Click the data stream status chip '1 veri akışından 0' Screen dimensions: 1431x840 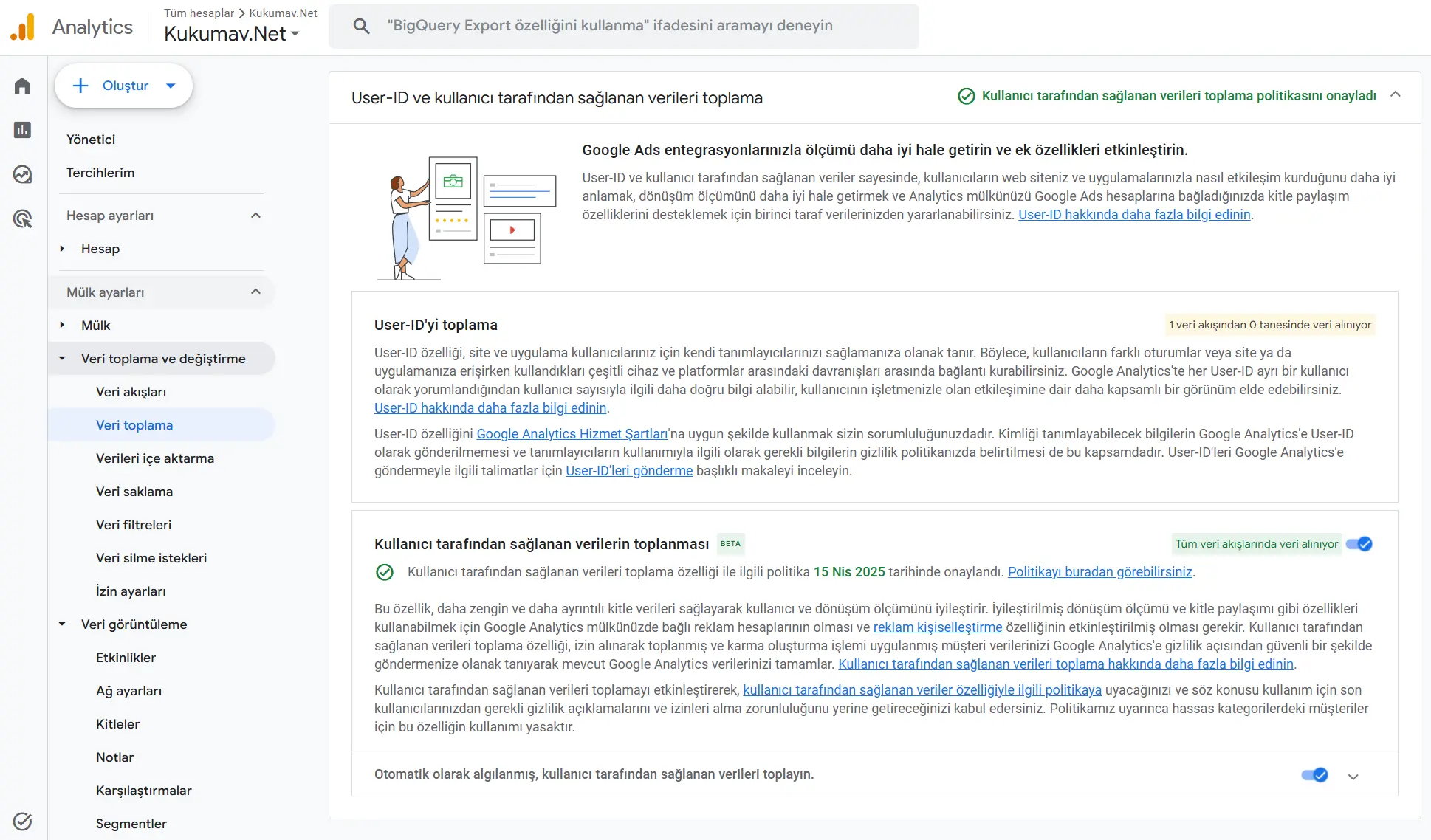(x=1270, y=325)
